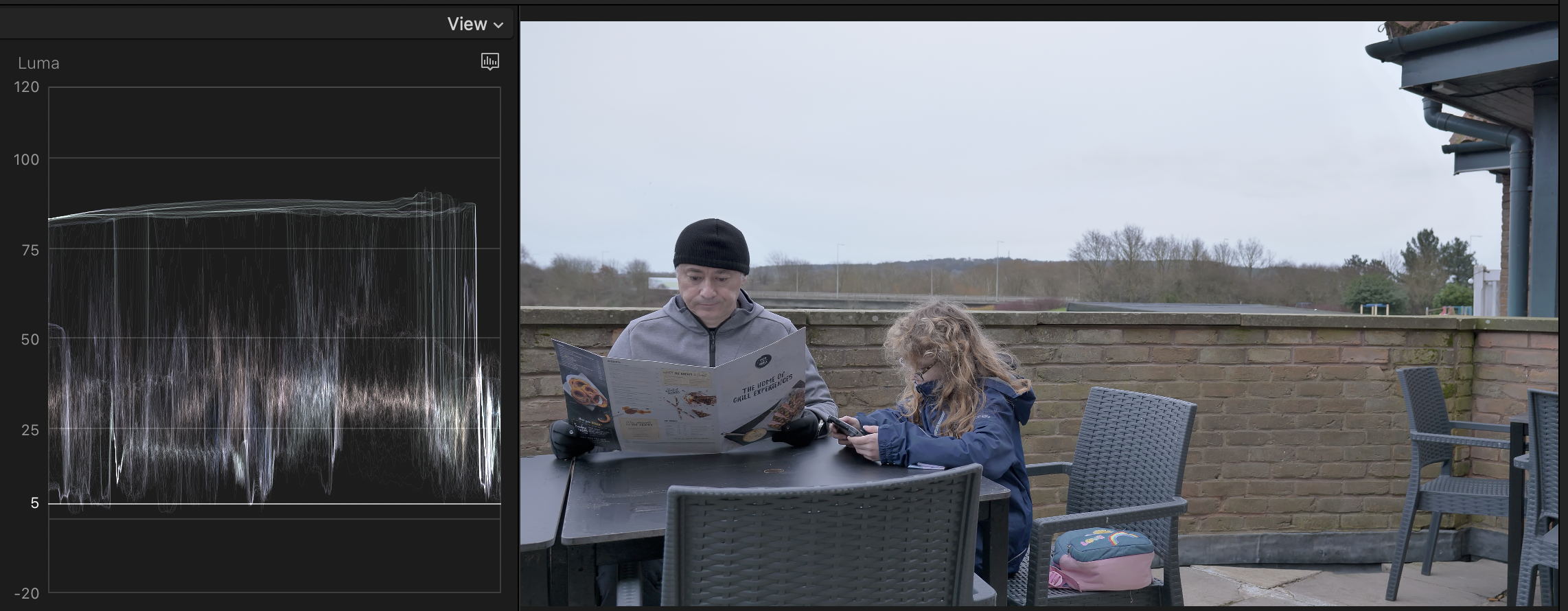The height and width of the screenshot is (611, 1568).
Task: Click the white 5 guide line
Action: point(275,504)
